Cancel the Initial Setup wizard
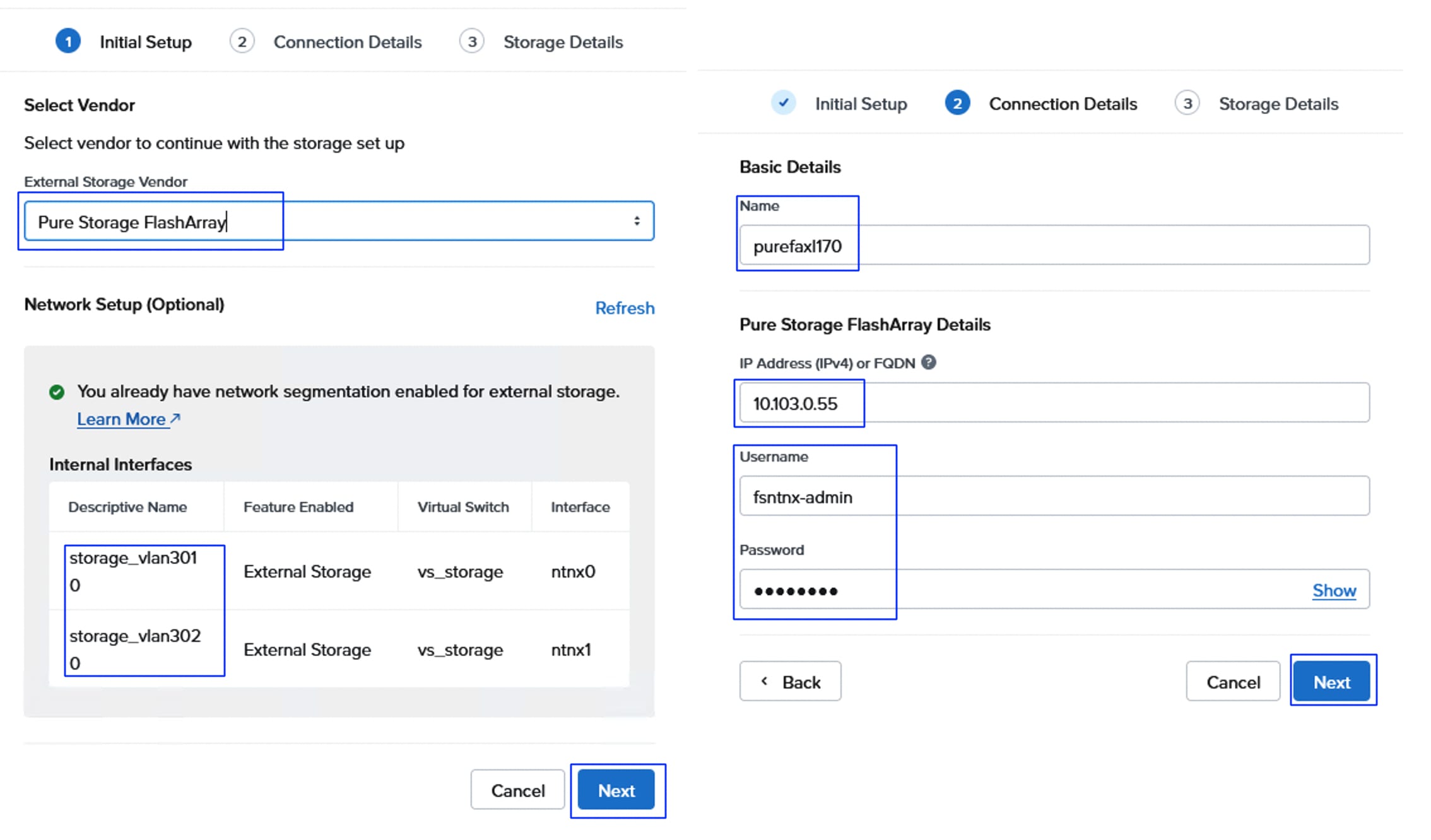 tap(517, 790)
